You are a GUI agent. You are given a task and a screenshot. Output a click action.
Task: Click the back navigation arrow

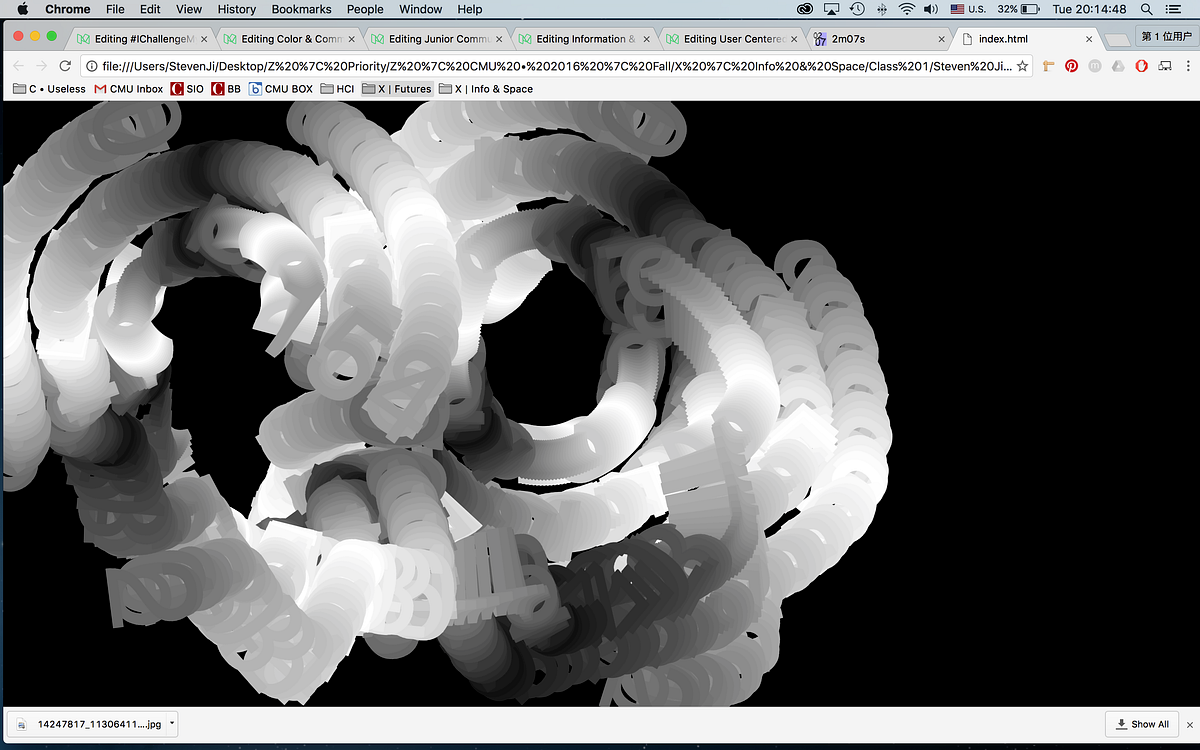point(18,66)
